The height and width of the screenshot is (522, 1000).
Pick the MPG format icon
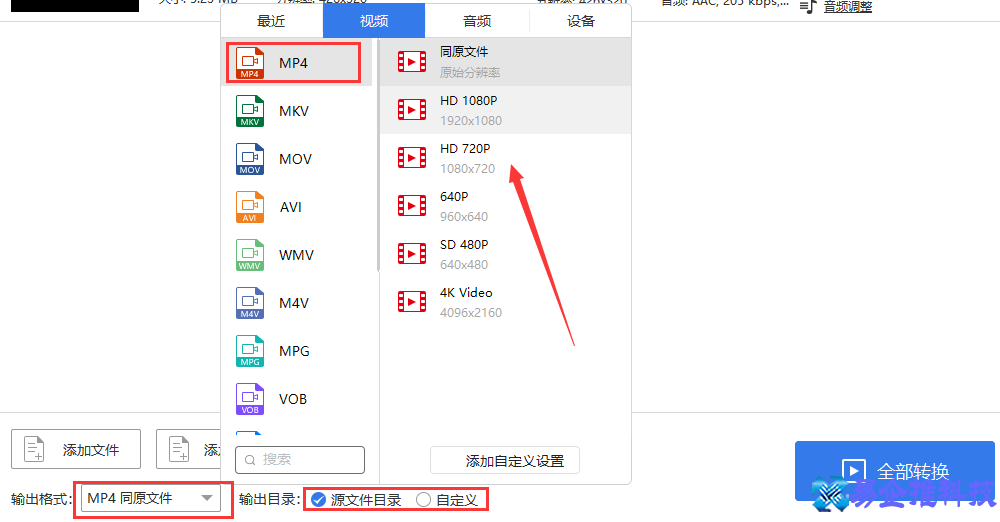click(x=250, y=351)
